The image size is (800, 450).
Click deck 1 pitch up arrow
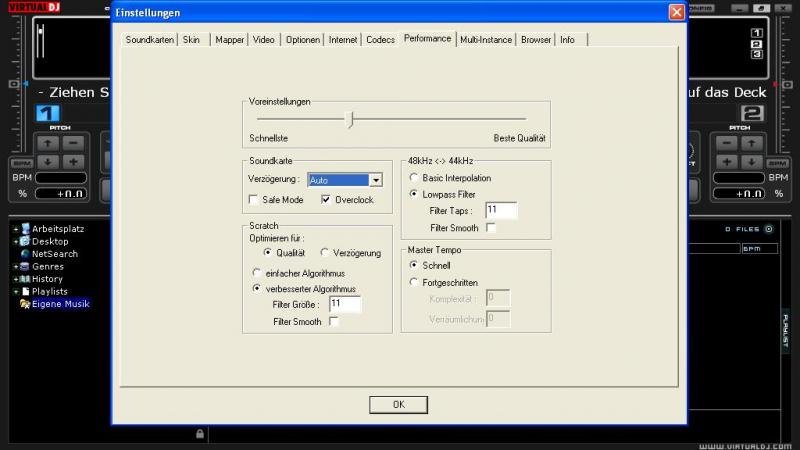[x=47, y=144]
